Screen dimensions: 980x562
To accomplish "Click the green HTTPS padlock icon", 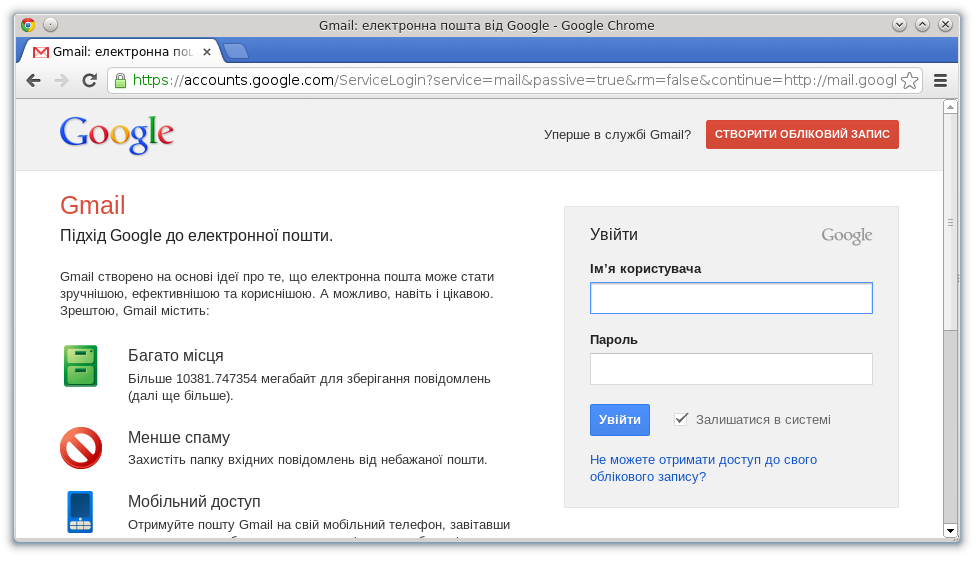I will click(121, 81).
